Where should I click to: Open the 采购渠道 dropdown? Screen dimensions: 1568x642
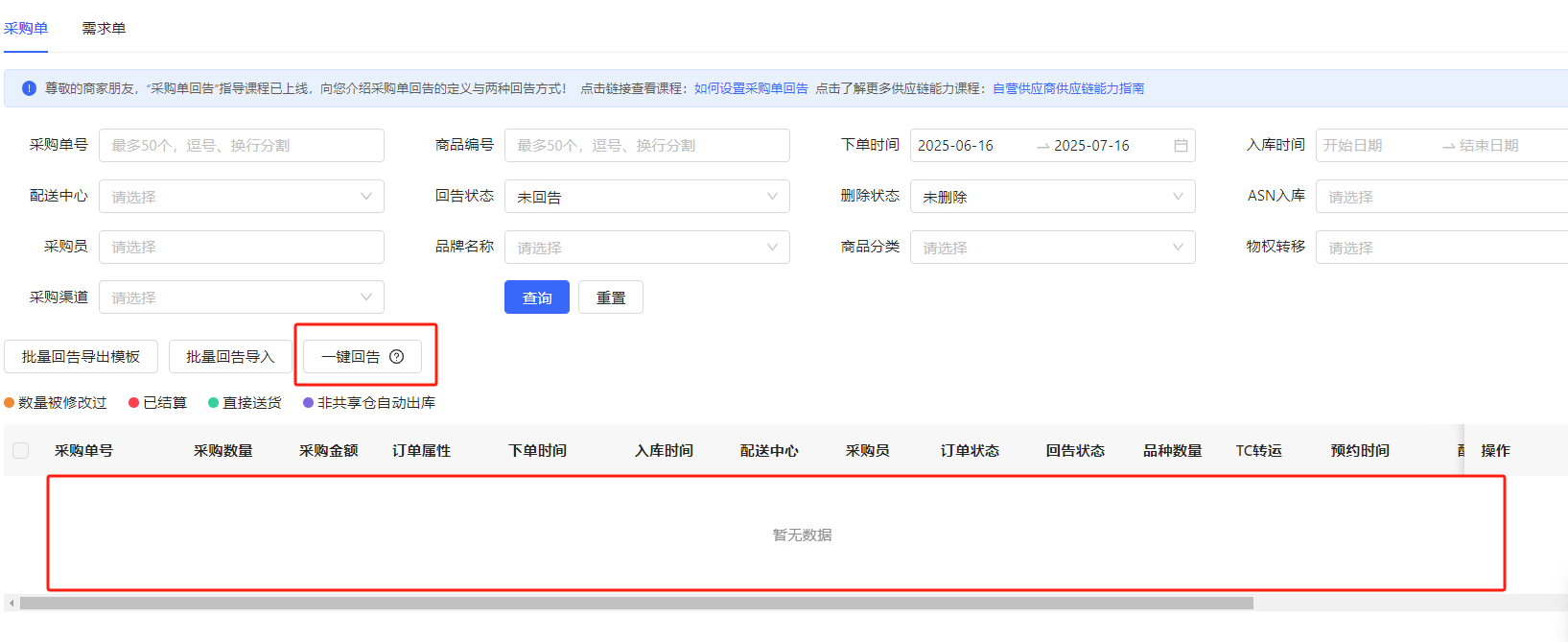point(241,297)
